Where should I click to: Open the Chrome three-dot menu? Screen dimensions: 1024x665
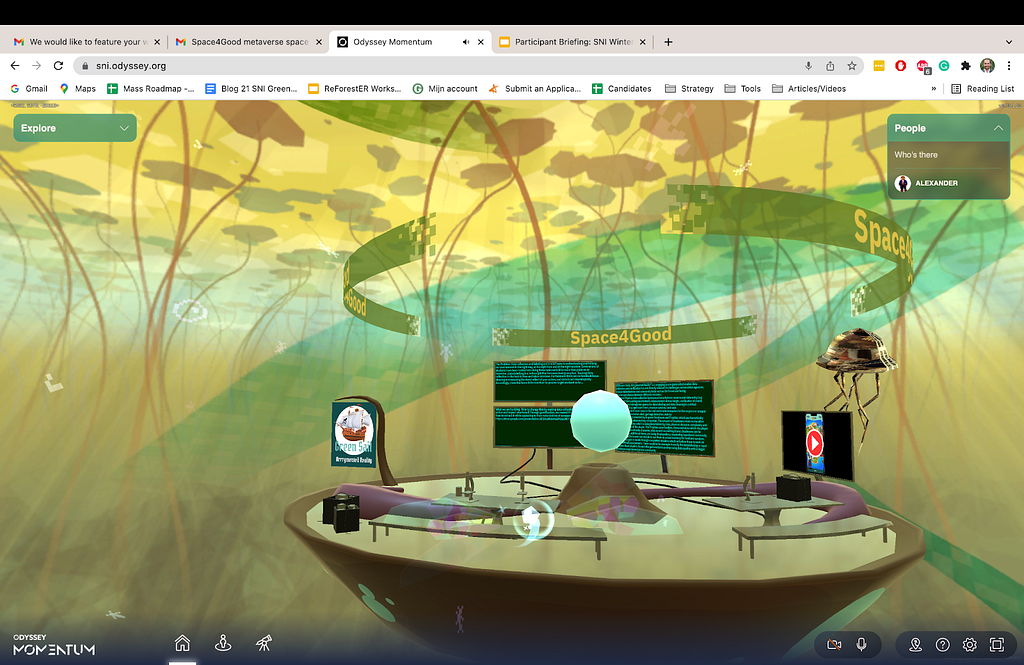[1009, 65]
